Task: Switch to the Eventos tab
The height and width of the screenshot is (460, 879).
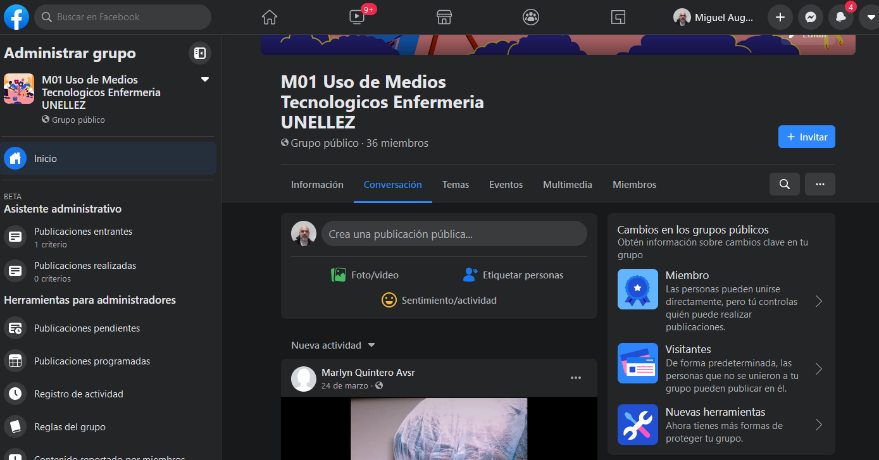Action: click(506, 184)
